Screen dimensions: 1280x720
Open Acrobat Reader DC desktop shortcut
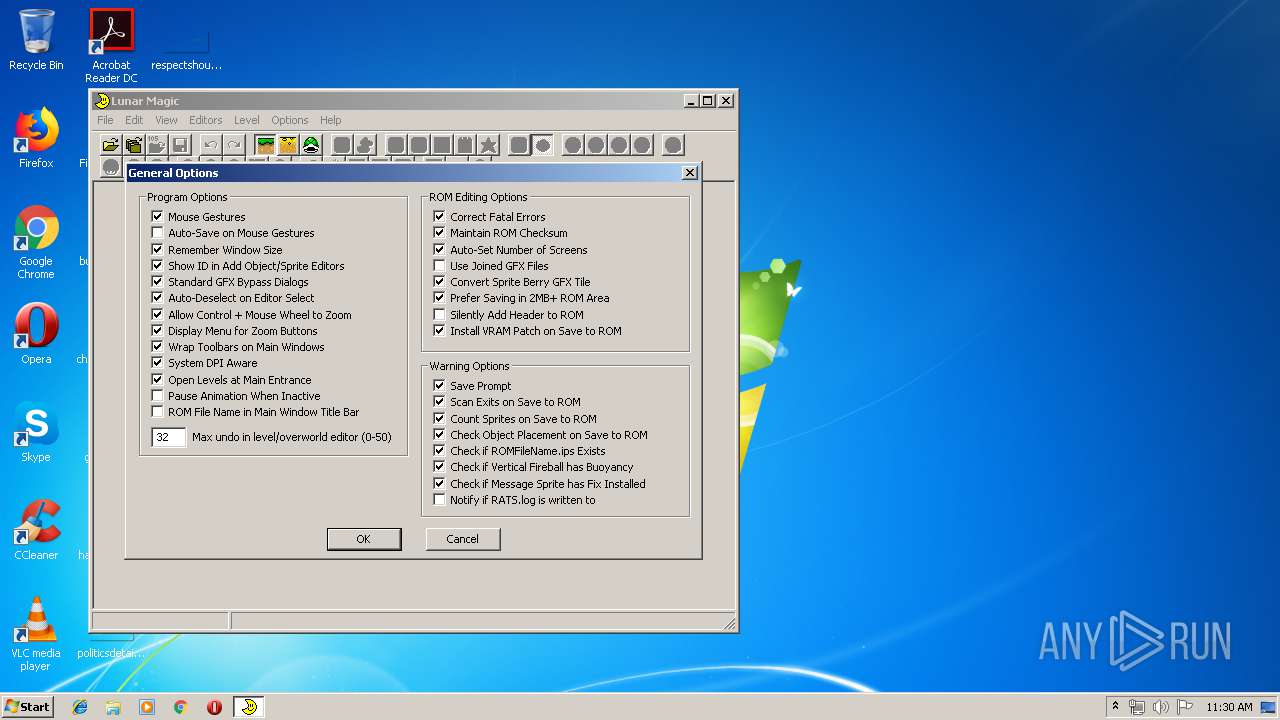pos(111,45)
